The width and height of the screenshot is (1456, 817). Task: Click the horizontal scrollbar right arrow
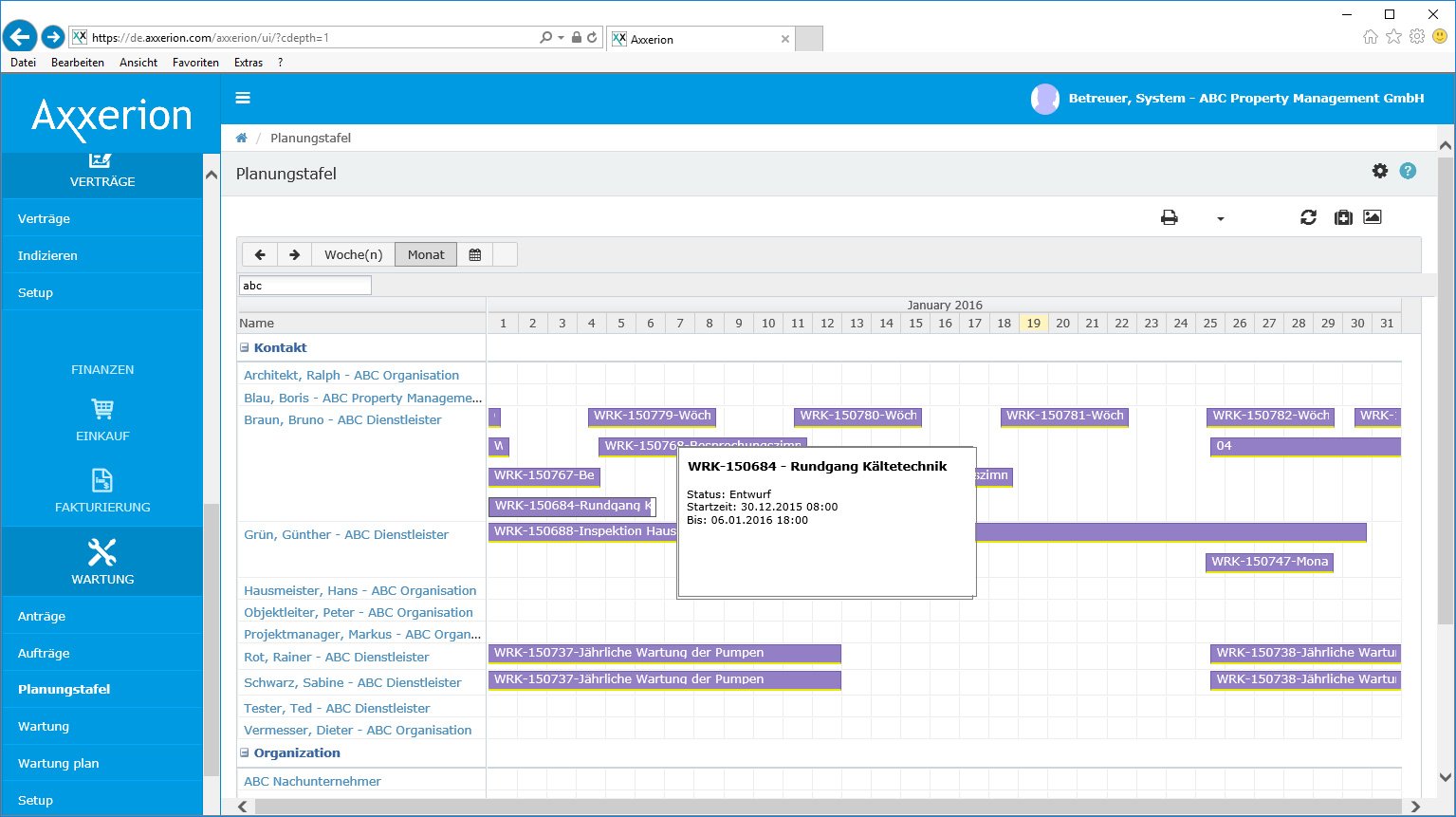[1415, 807]
